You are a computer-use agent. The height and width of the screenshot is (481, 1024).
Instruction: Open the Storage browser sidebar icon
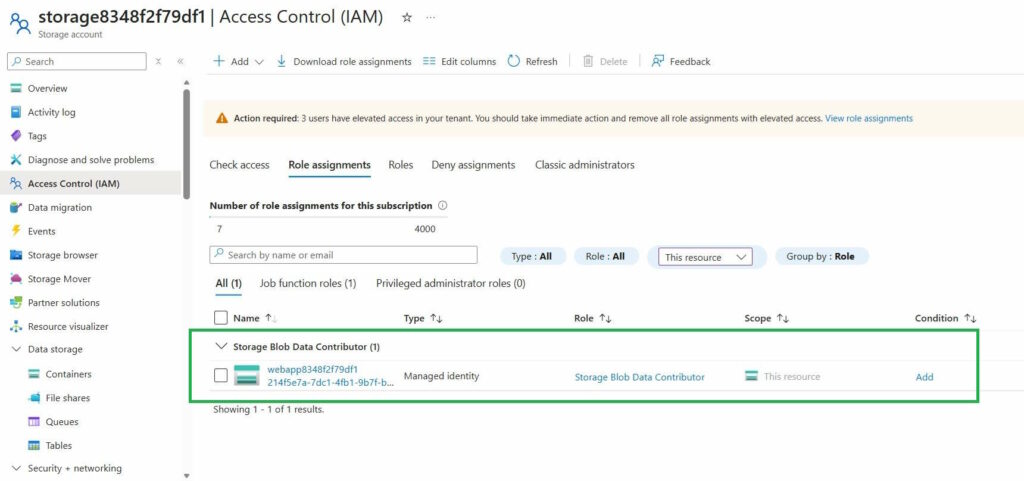point(16,255)
